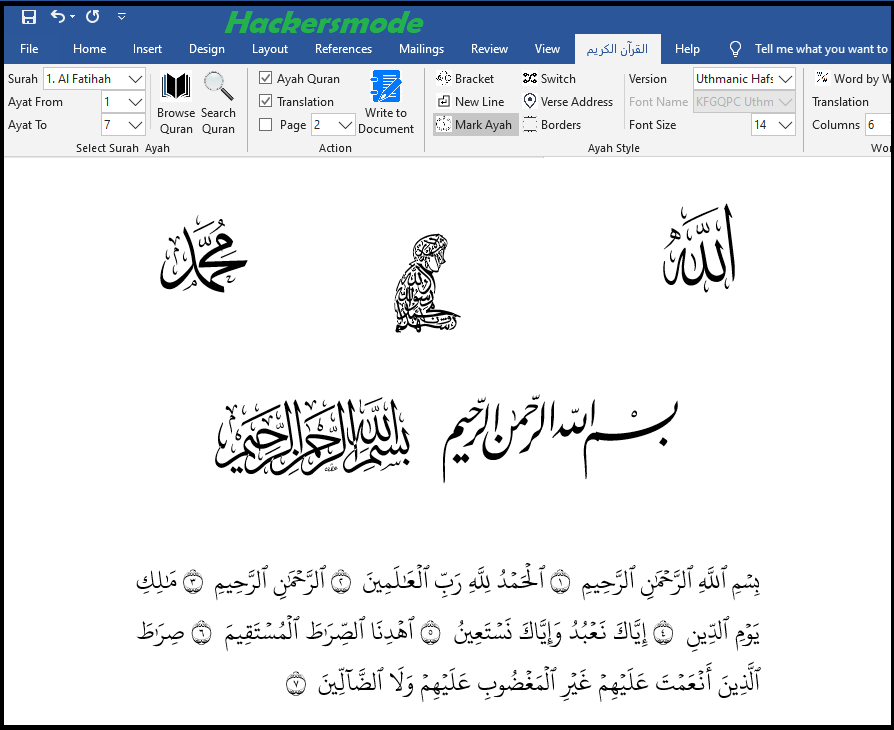
Task: Uncheck the Ayah Quran checkbox
Action: coord(265,78)
